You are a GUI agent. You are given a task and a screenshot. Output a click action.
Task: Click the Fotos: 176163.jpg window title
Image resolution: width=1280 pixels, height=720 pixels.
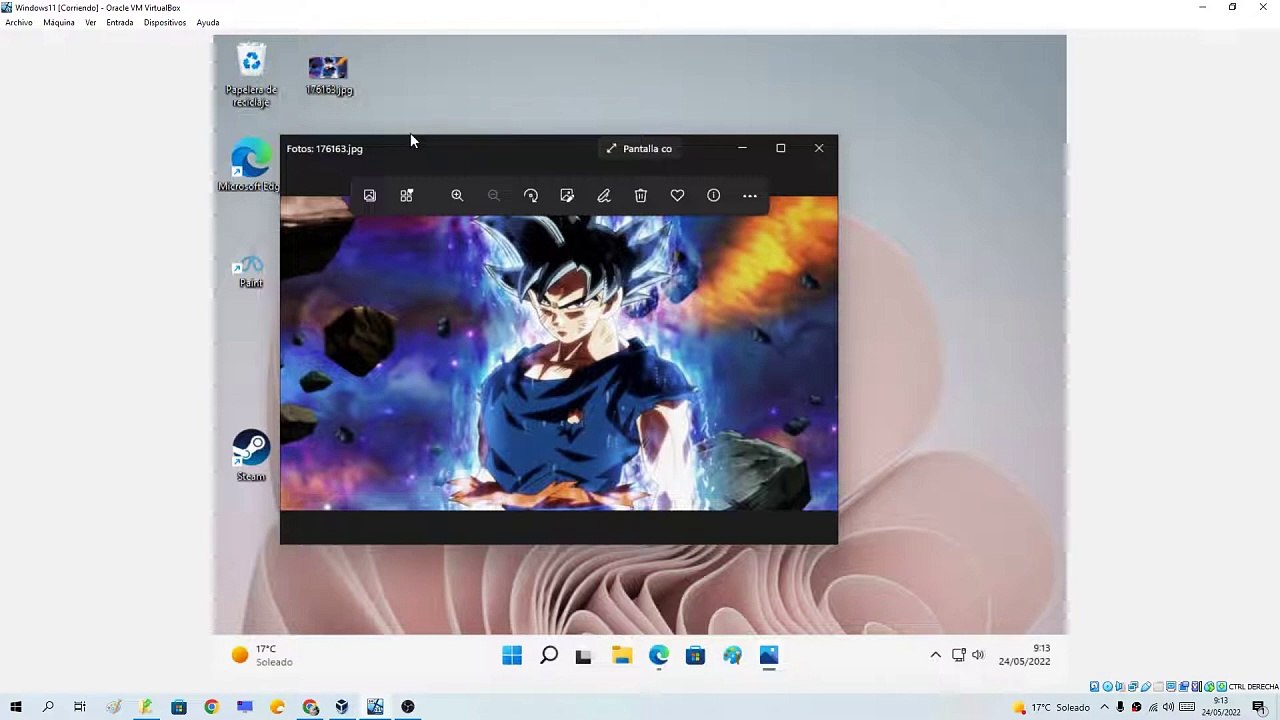pyautogui.click(x=324, y=149)
